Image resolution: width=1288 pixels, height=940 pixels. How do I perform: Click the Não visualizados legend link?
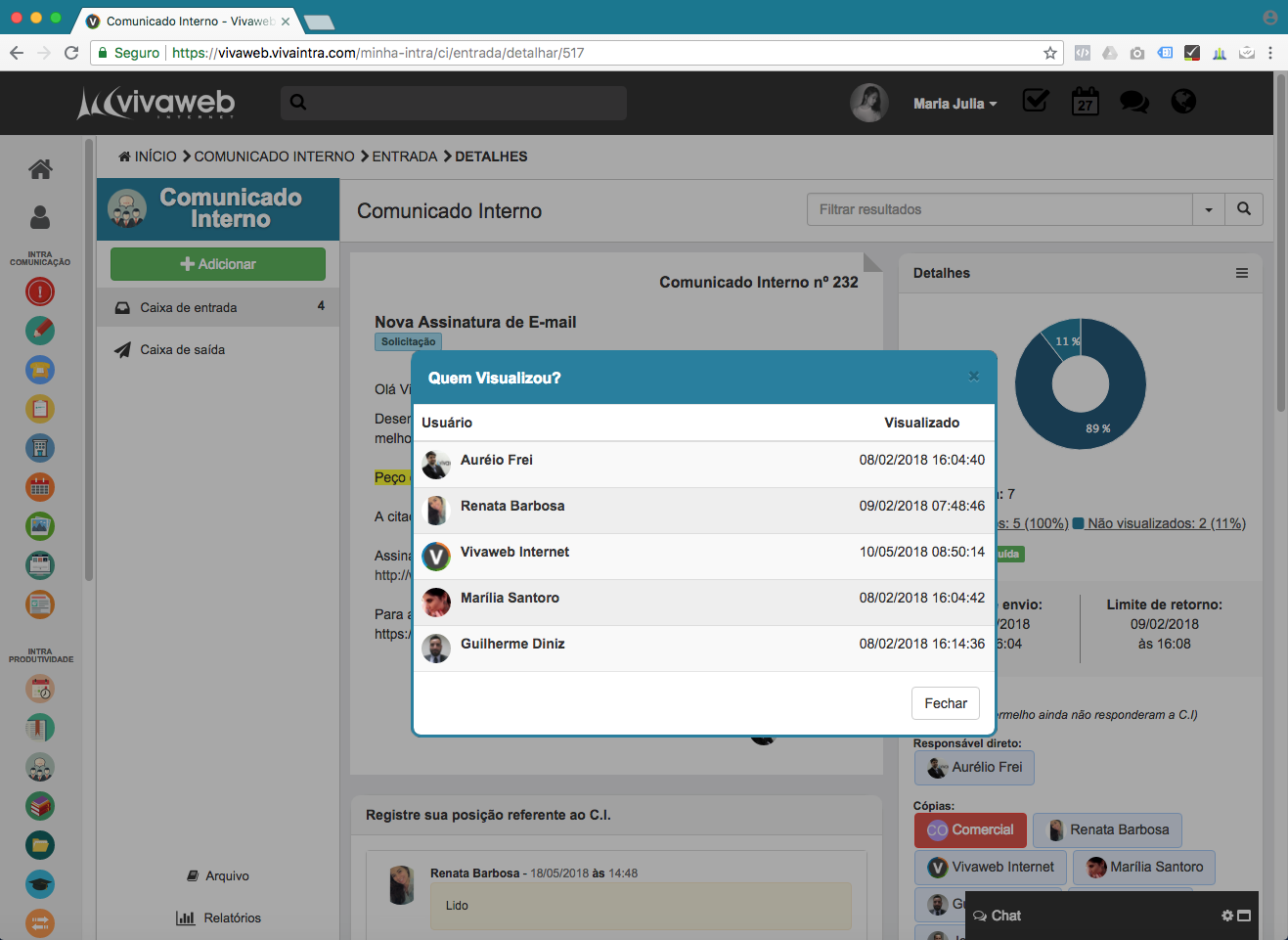tap(1166, 523)
